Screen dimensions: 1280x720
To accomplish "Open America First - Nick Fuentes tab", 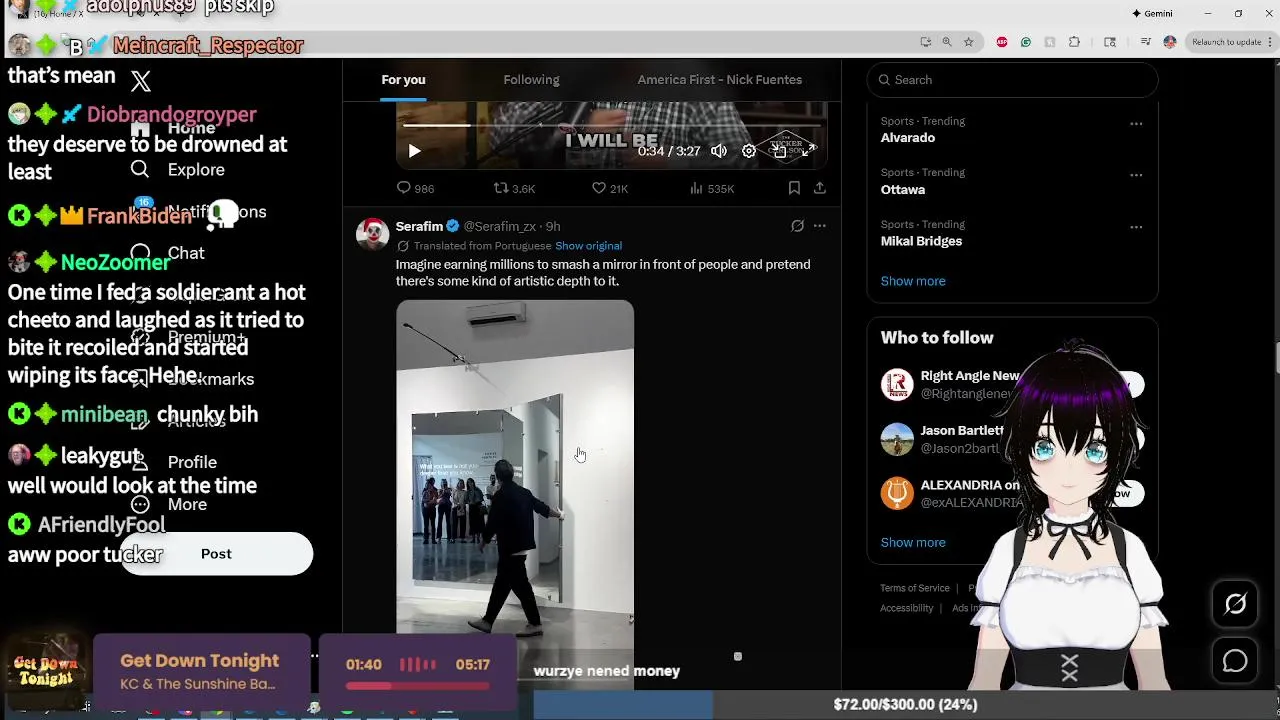I will coord(719,80).
